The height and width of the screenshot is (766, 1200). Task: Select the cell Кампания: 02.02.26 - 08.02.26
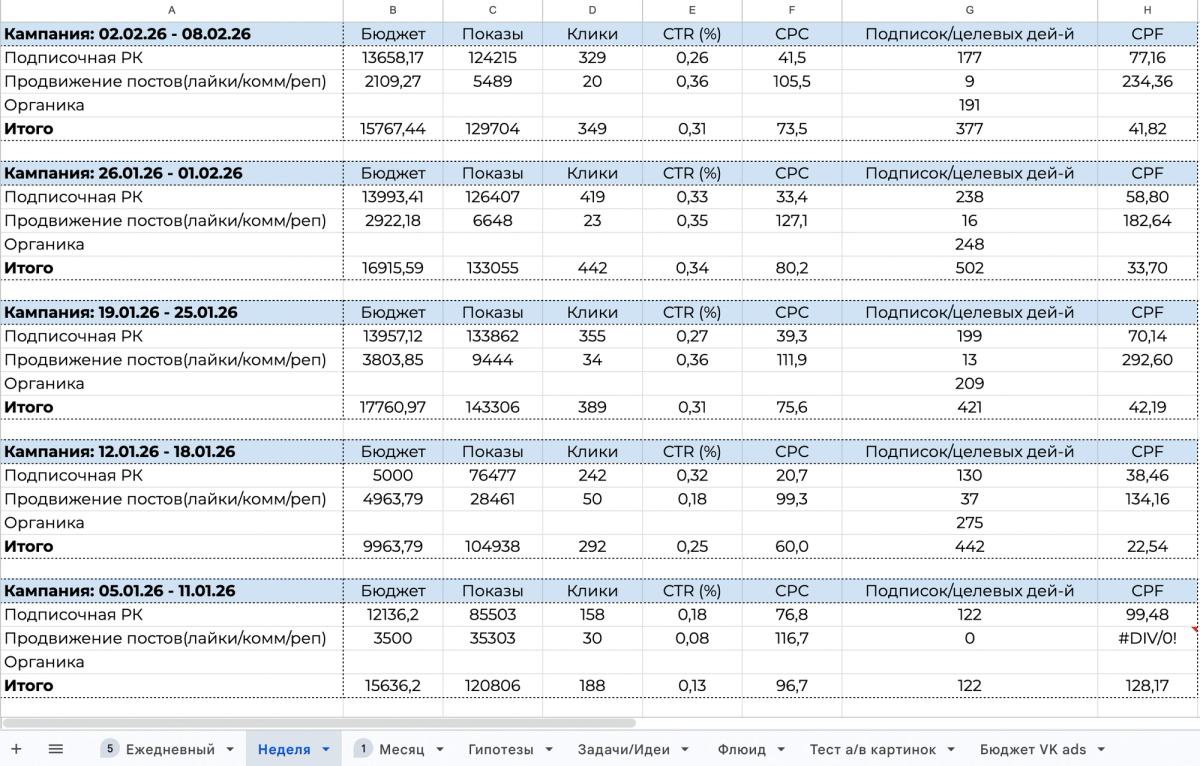[172, 34]
